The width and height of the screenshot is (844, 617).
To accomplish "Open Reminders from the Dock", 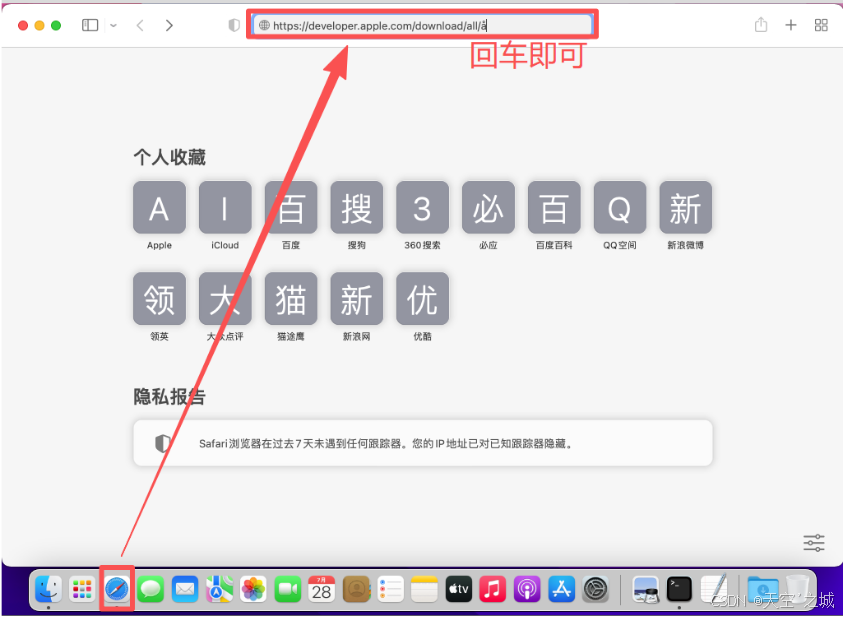I will tap(390, 589).
